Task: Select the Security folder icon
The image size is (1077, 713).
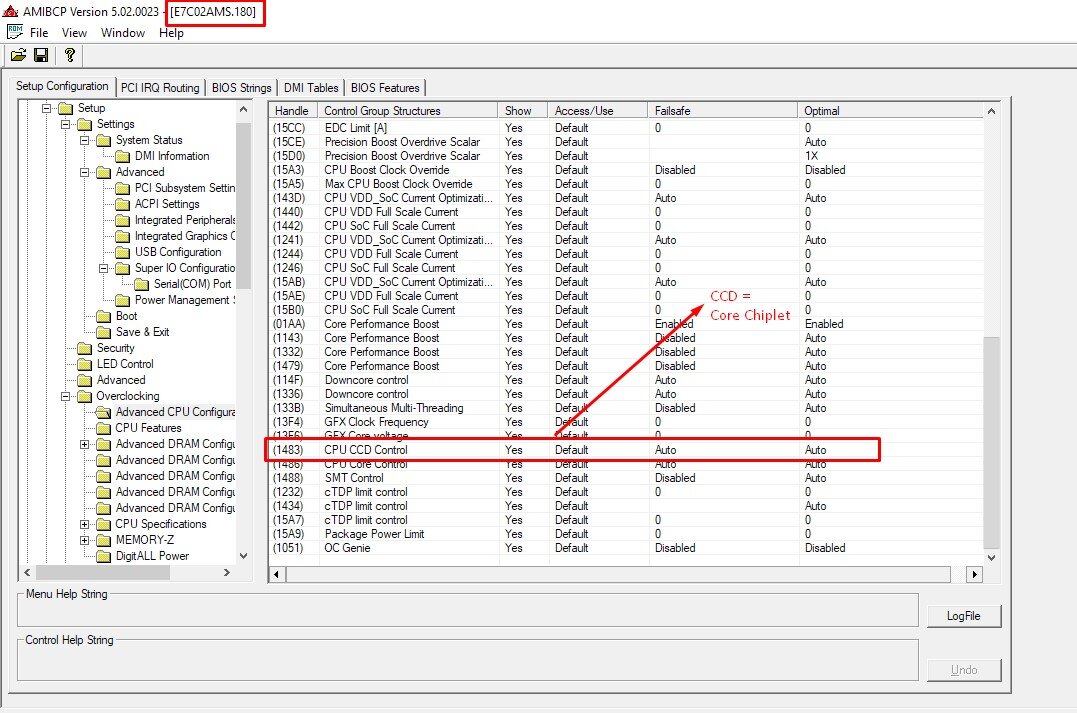Action: point(84,348)
